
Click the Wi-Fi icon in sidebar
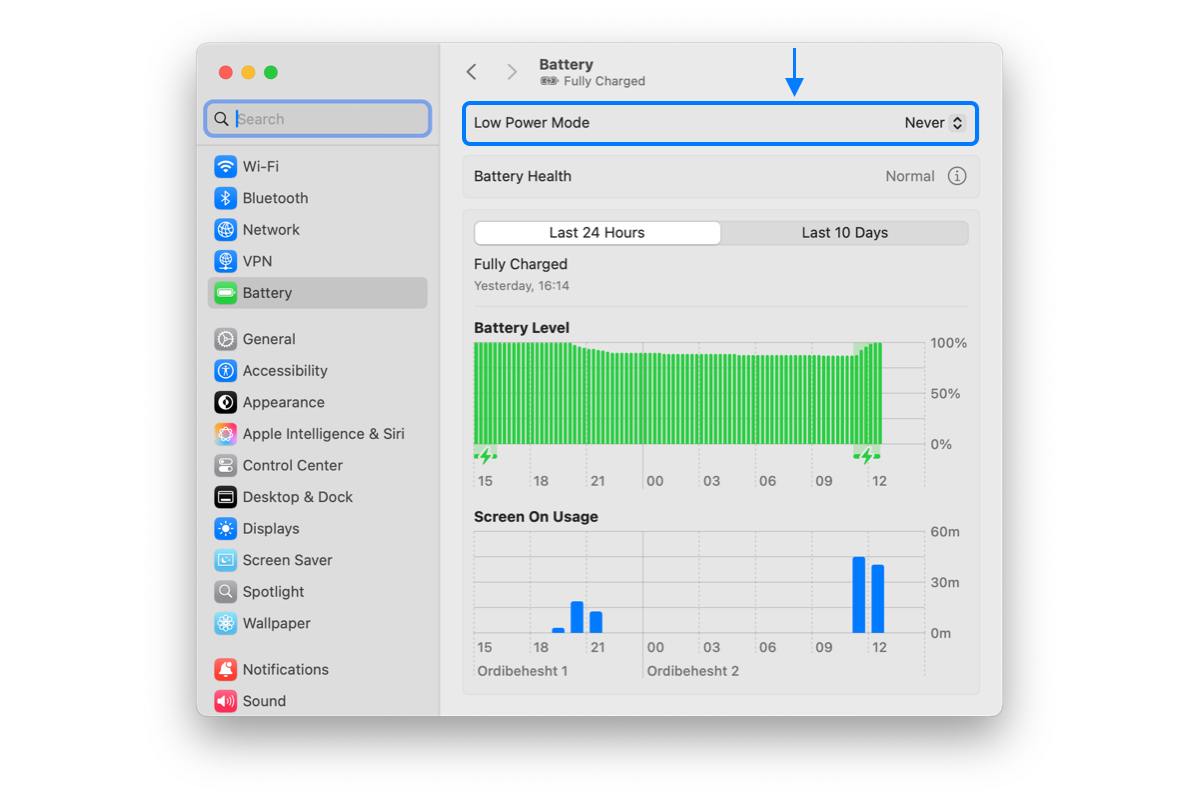coord(226,166)
